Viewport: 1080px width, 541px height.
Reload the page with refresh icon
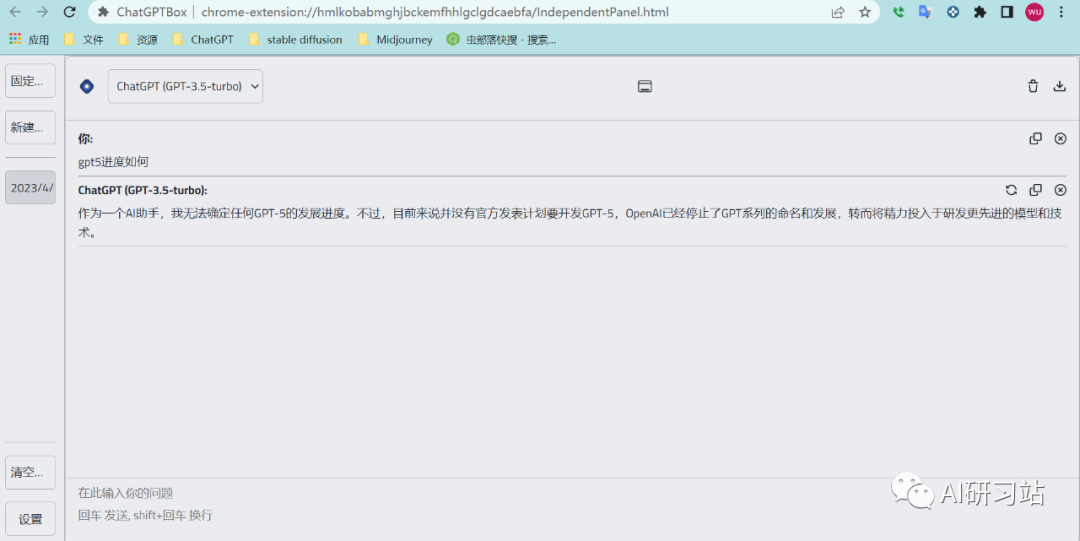(69, 12)
